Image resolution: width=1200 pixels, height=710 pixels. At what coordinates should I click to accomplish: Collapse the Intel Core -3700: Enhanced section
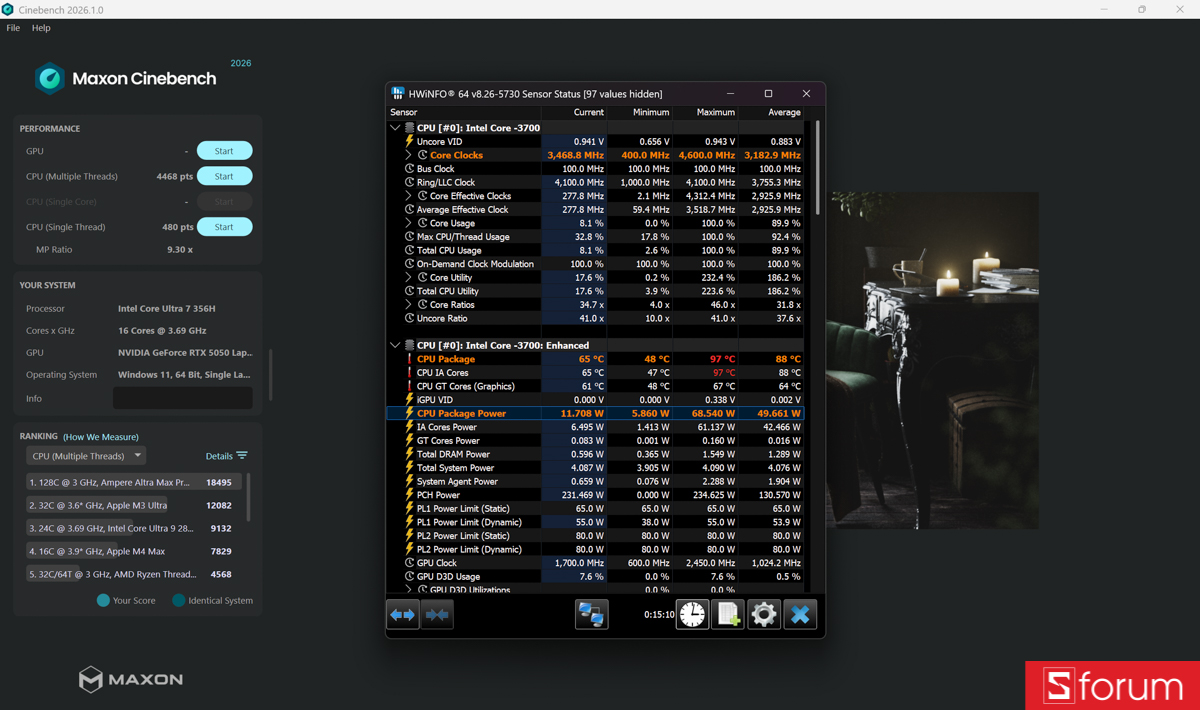395,345
